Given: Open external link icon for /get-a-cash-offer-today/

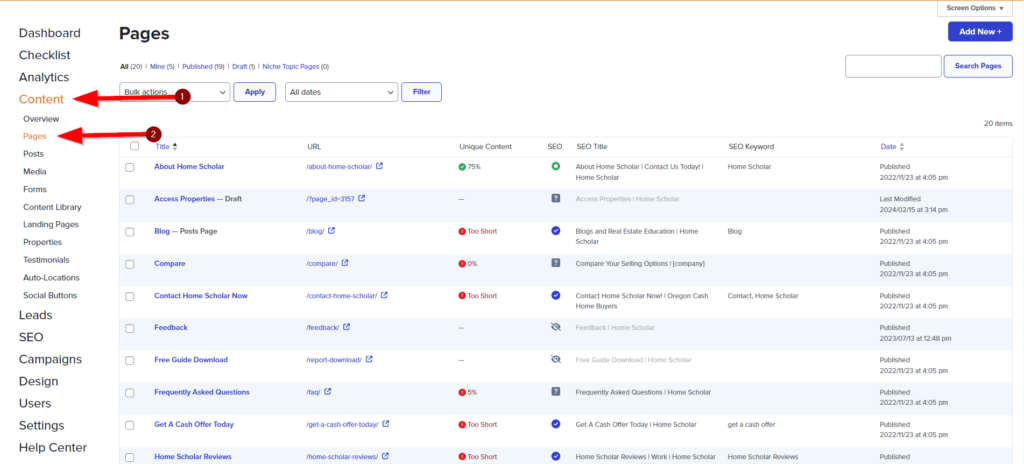Looking at the screenshot, I should pos(386,424).
